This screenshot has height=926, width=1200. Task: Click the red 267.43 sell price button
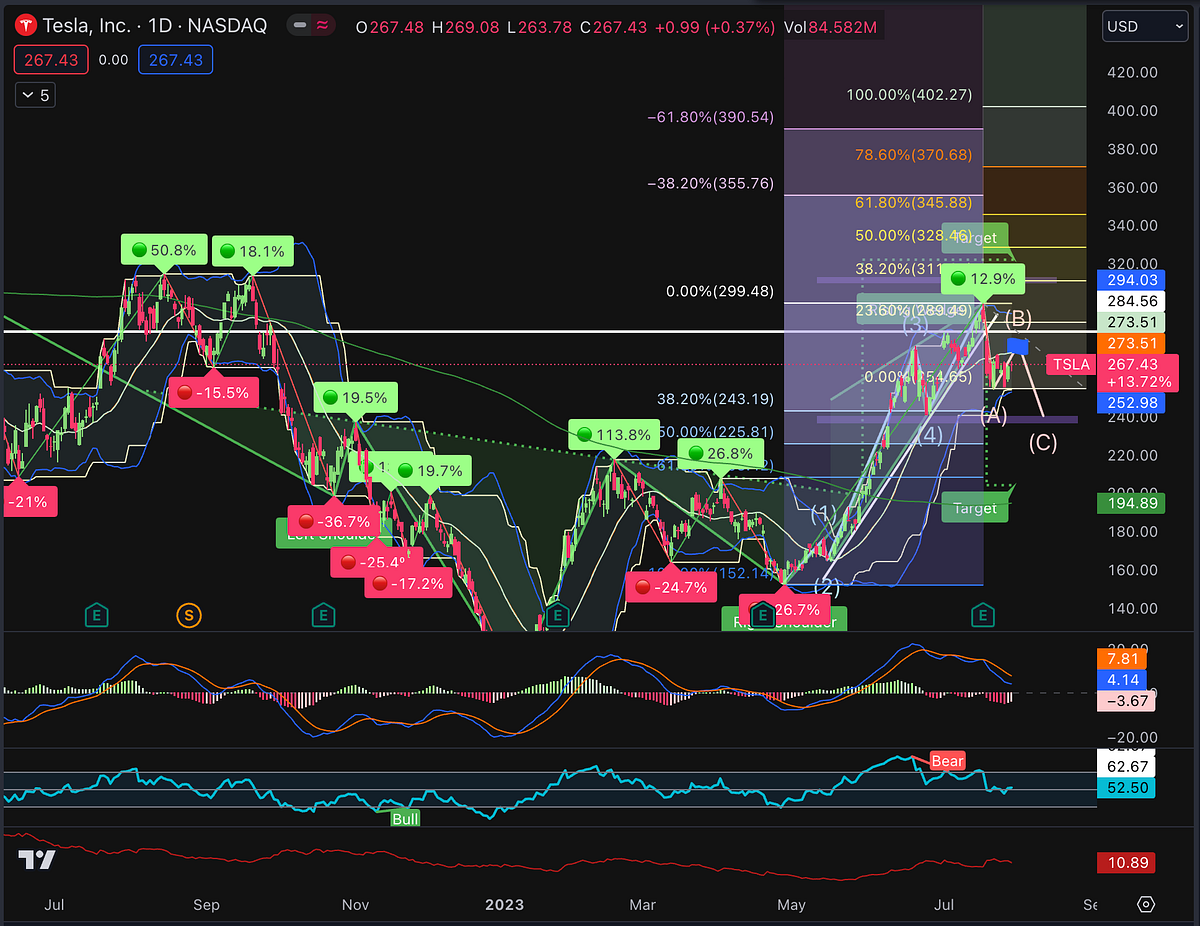51,60
